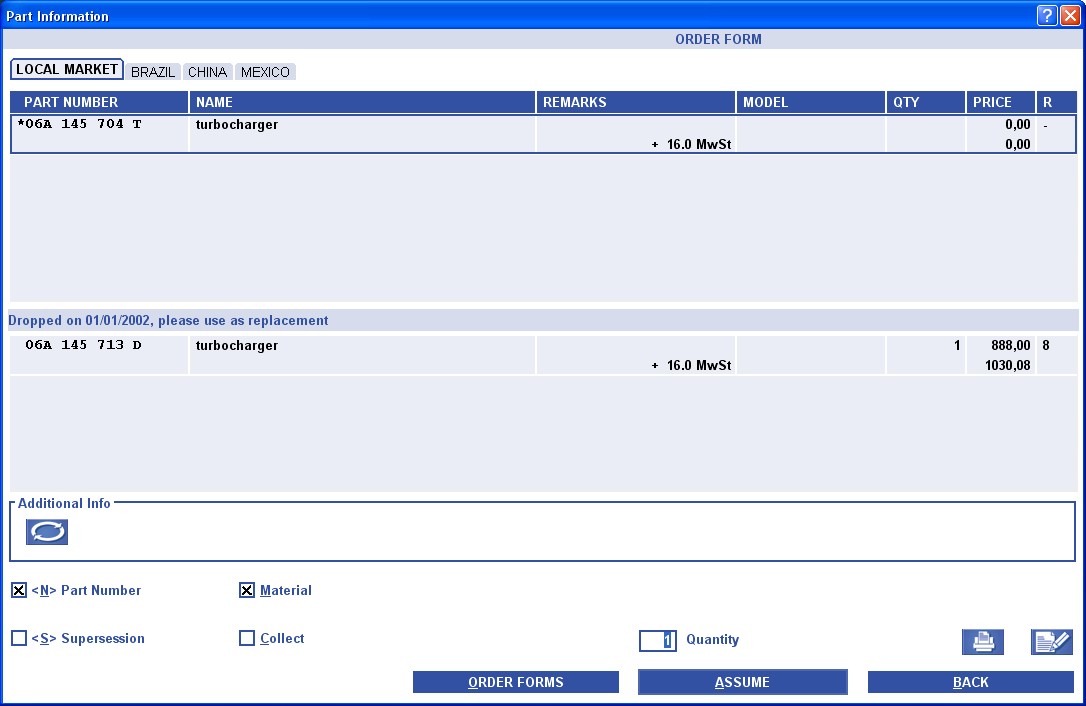Enable the Supersession checkbox

click(x=19, y=639)
